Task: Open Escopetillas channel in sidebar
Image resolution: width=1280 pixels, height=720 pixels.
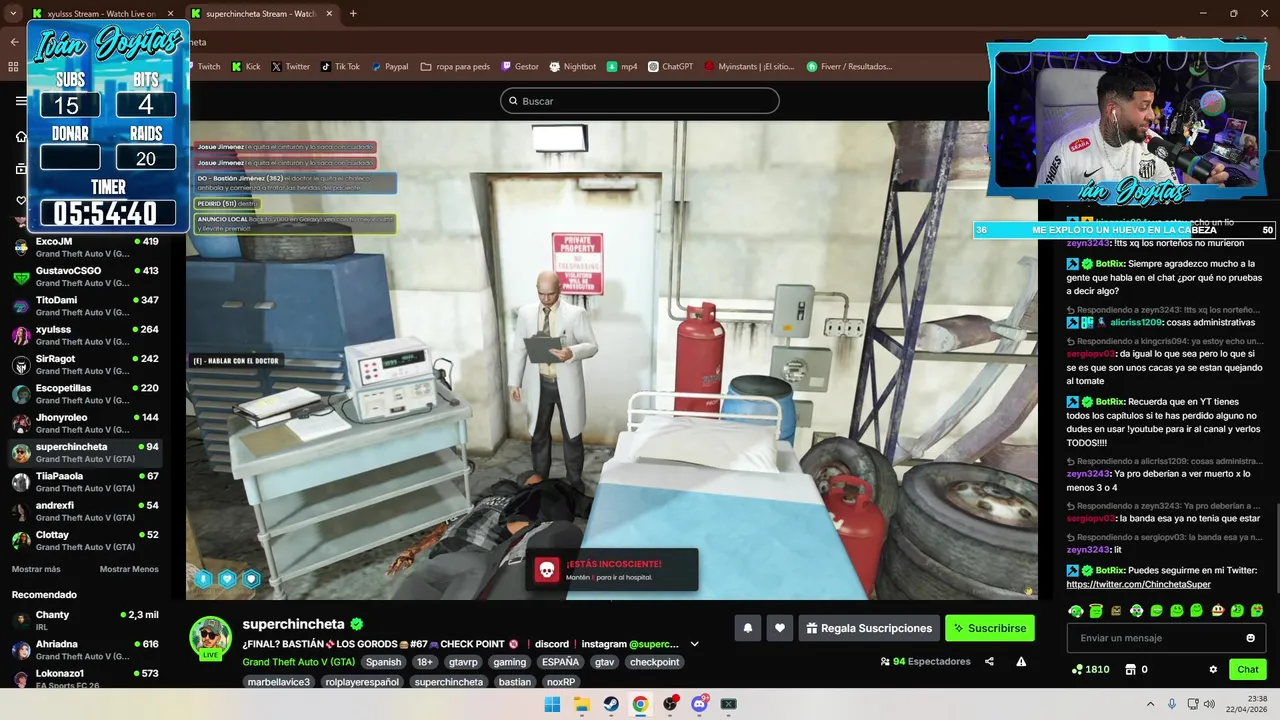Action: coord(87,394)
